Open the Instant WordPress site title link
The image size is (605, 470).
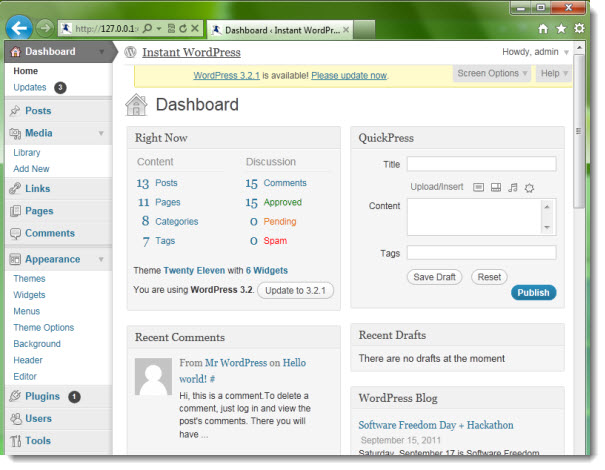[191, 52]
